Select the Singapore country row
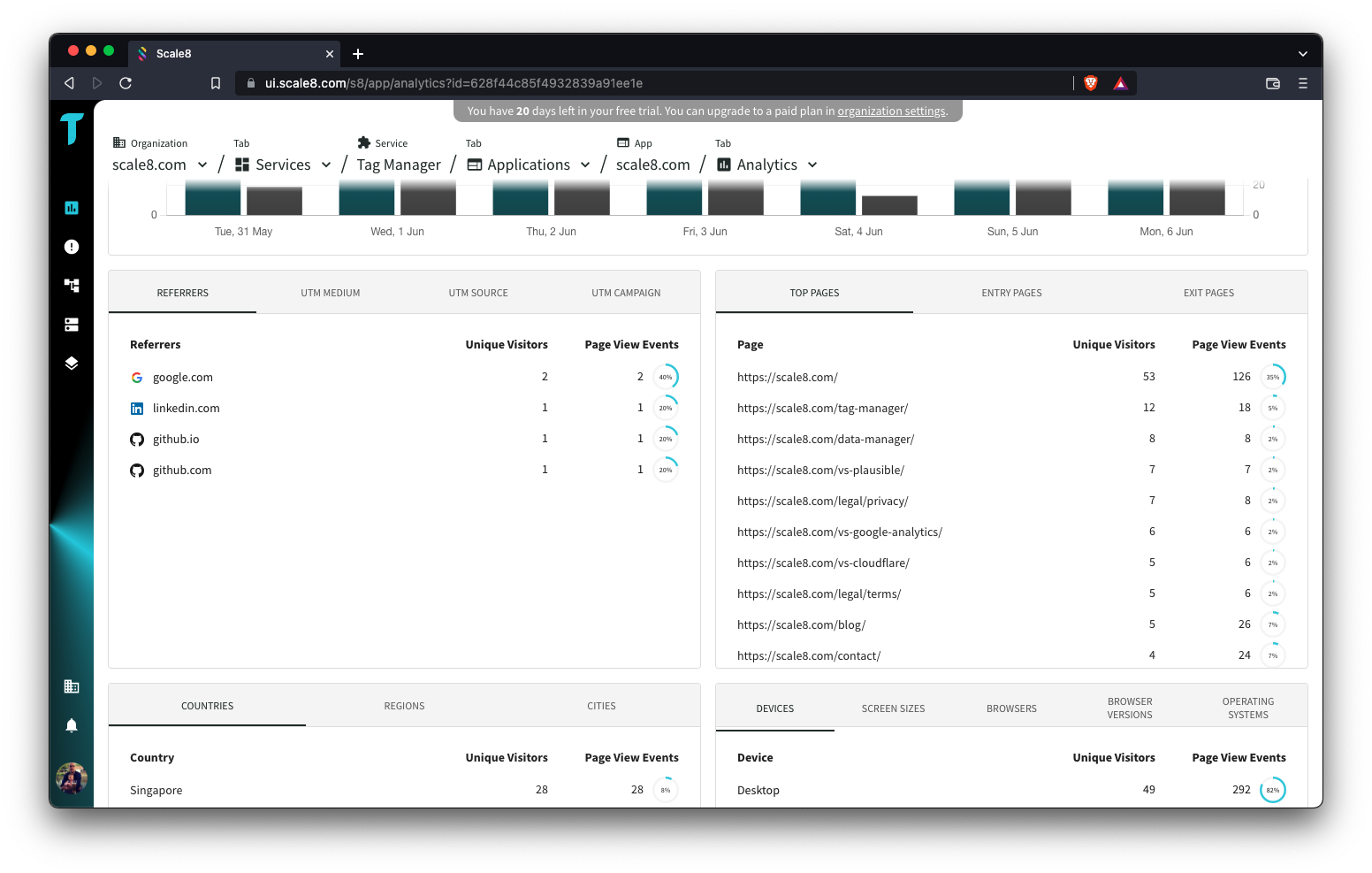Viewport: 1372px width, 873px height. pyautogui.click(x=404, y=790)
